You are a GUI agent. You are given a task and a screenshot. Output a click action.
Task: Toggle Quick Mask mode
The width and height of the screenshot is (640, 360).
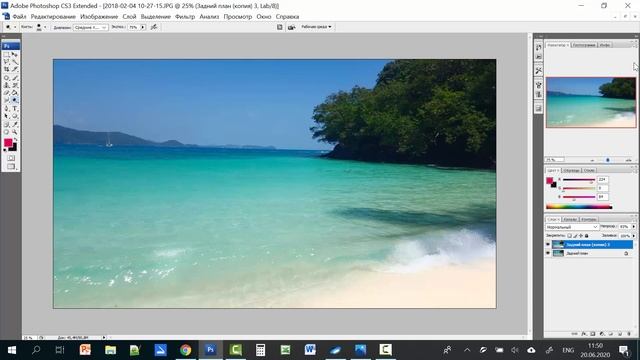(x=11, y=158)
